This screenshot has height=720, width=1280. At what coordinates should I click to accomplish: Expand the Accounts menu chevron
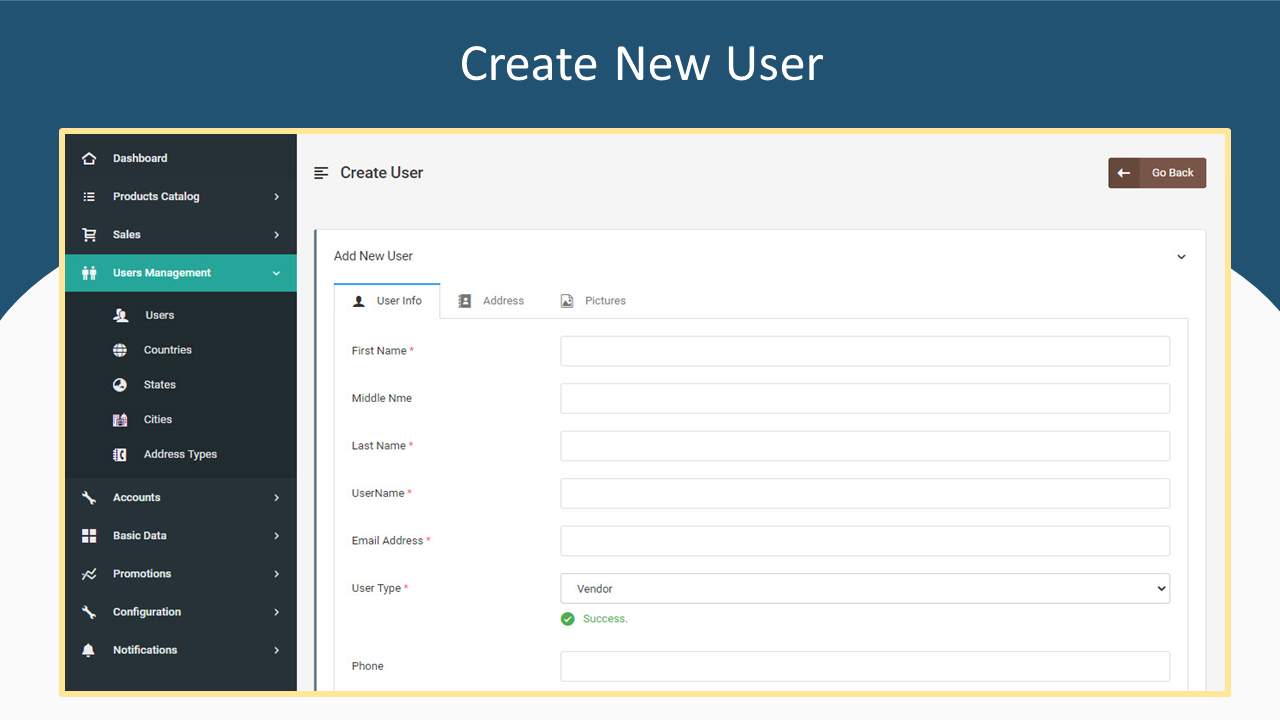(x=277, y=498)
